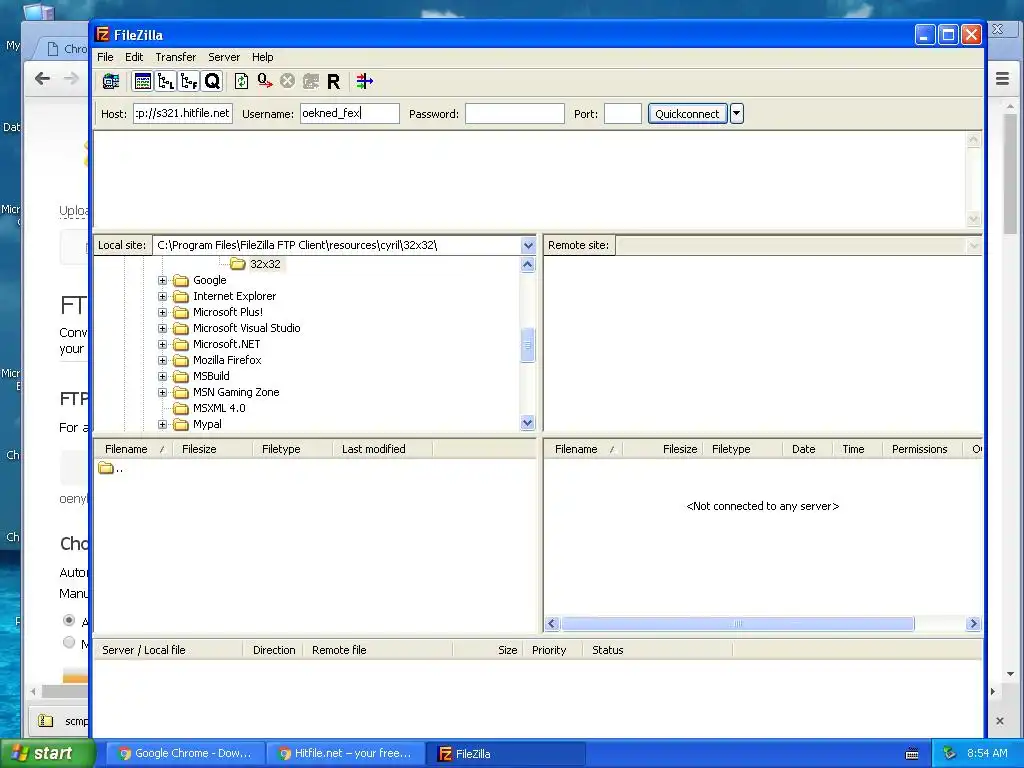
Task: Expand the Mypal folder node
Action: point(163,424)
